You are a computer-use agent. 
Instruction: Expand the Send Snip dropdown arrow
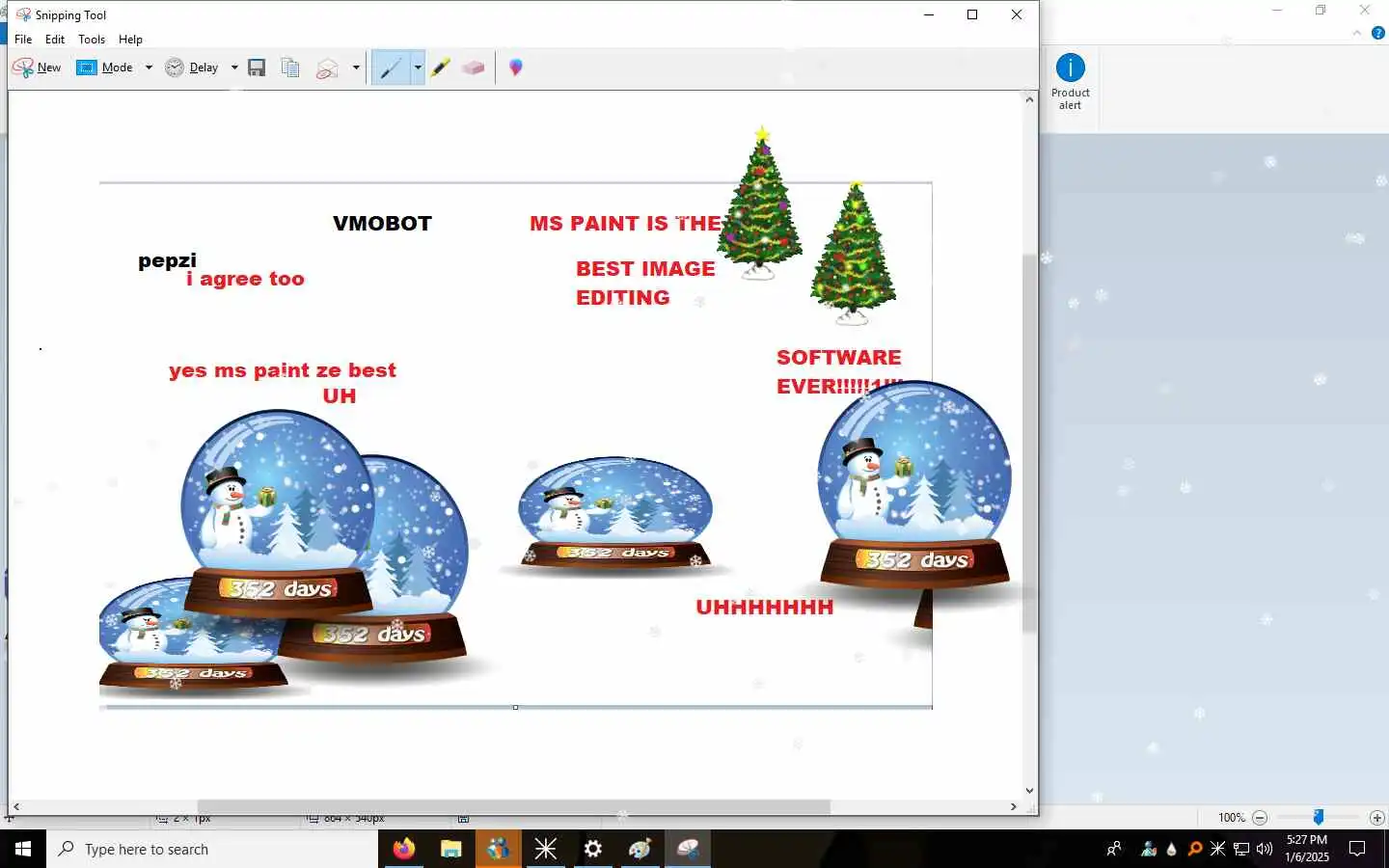click(356, 68)
